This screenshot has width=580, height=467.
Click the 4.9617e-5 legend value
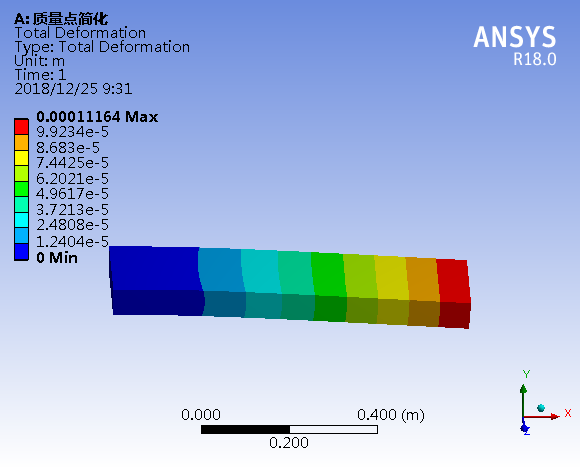72,194
